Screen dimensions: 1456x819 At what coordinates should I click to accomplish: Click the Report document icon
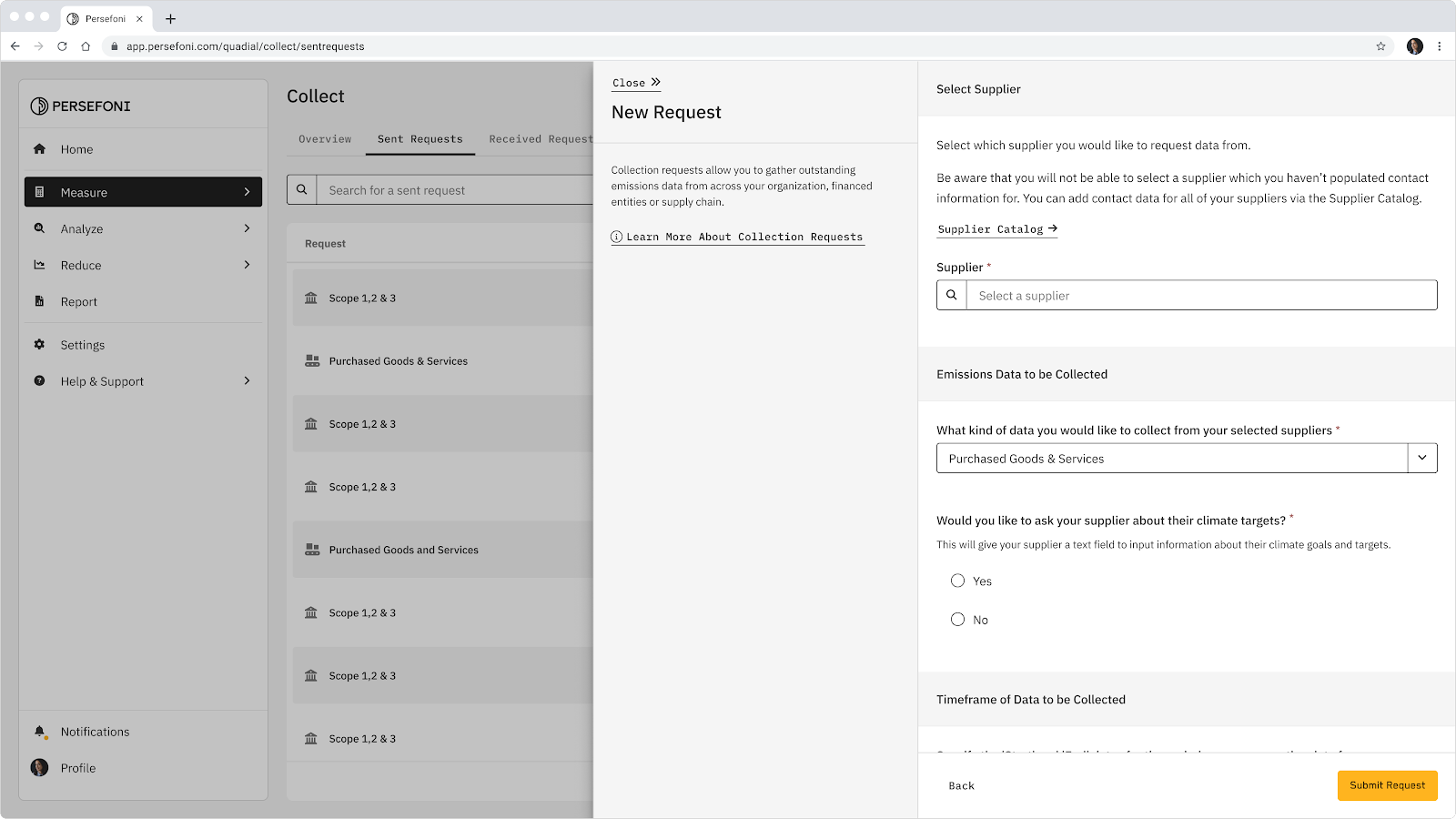pos(39,301)
